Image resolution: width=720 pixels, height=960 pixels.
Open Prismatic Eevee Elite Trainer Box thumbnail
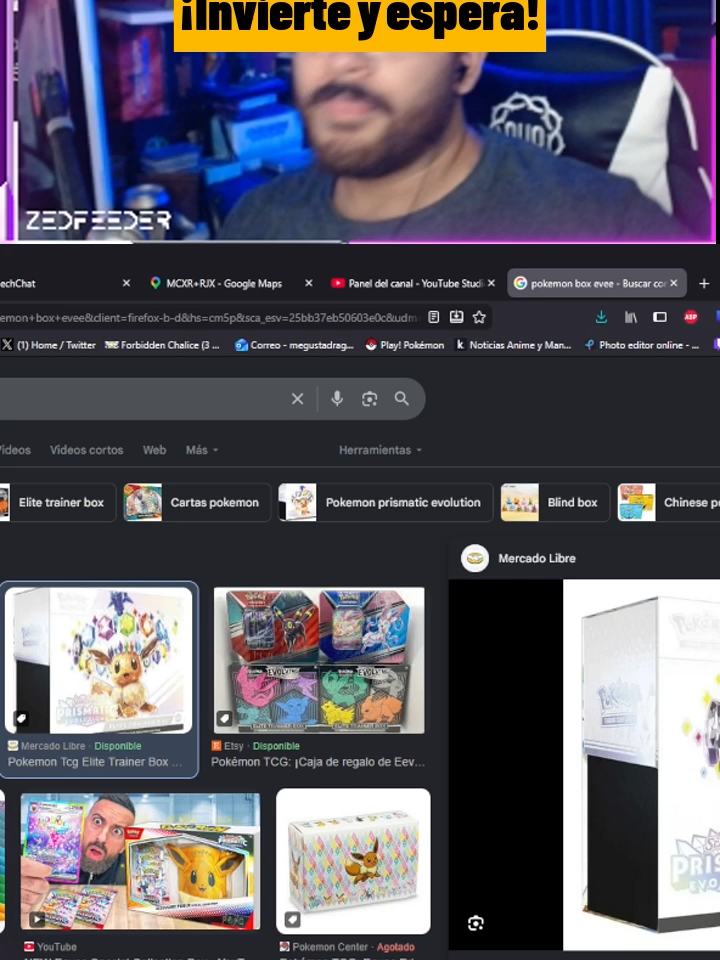coord(99,661)
